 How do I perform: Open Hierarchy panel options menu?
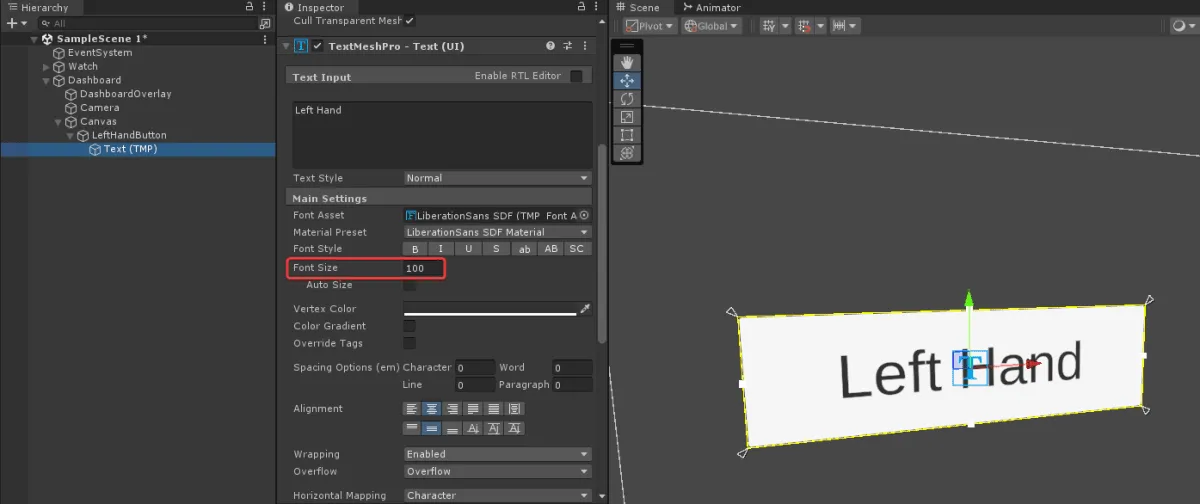point(265,7)
